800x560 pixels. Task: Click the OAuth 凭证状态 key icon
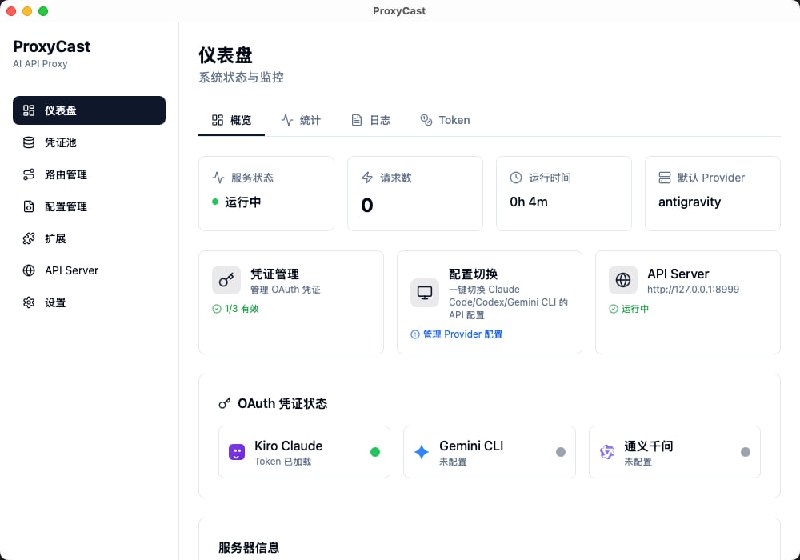pyautogui.click(x=224, y=403)
